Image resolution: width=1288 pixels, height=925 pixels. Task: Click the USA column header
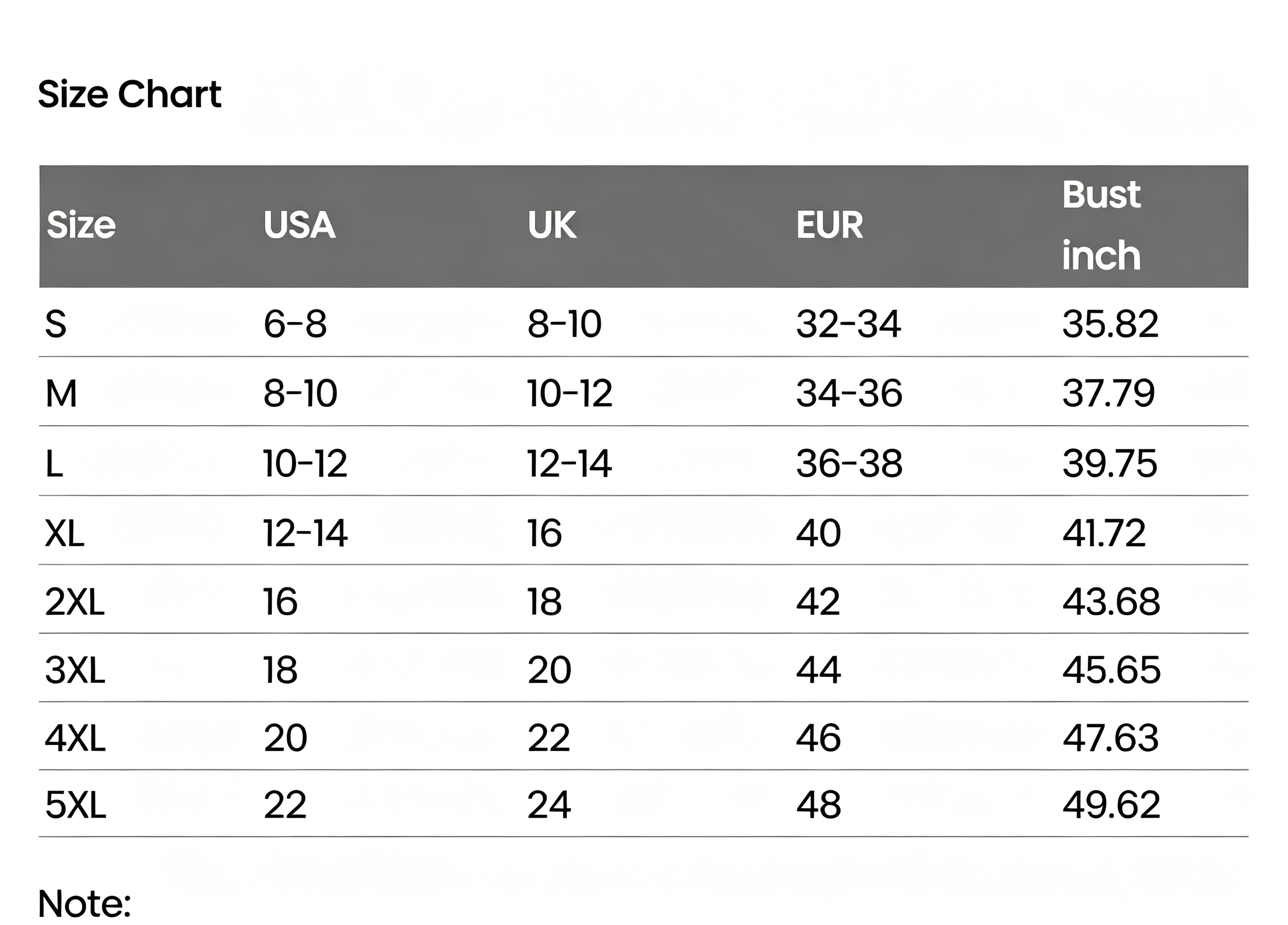coord(299,225)
